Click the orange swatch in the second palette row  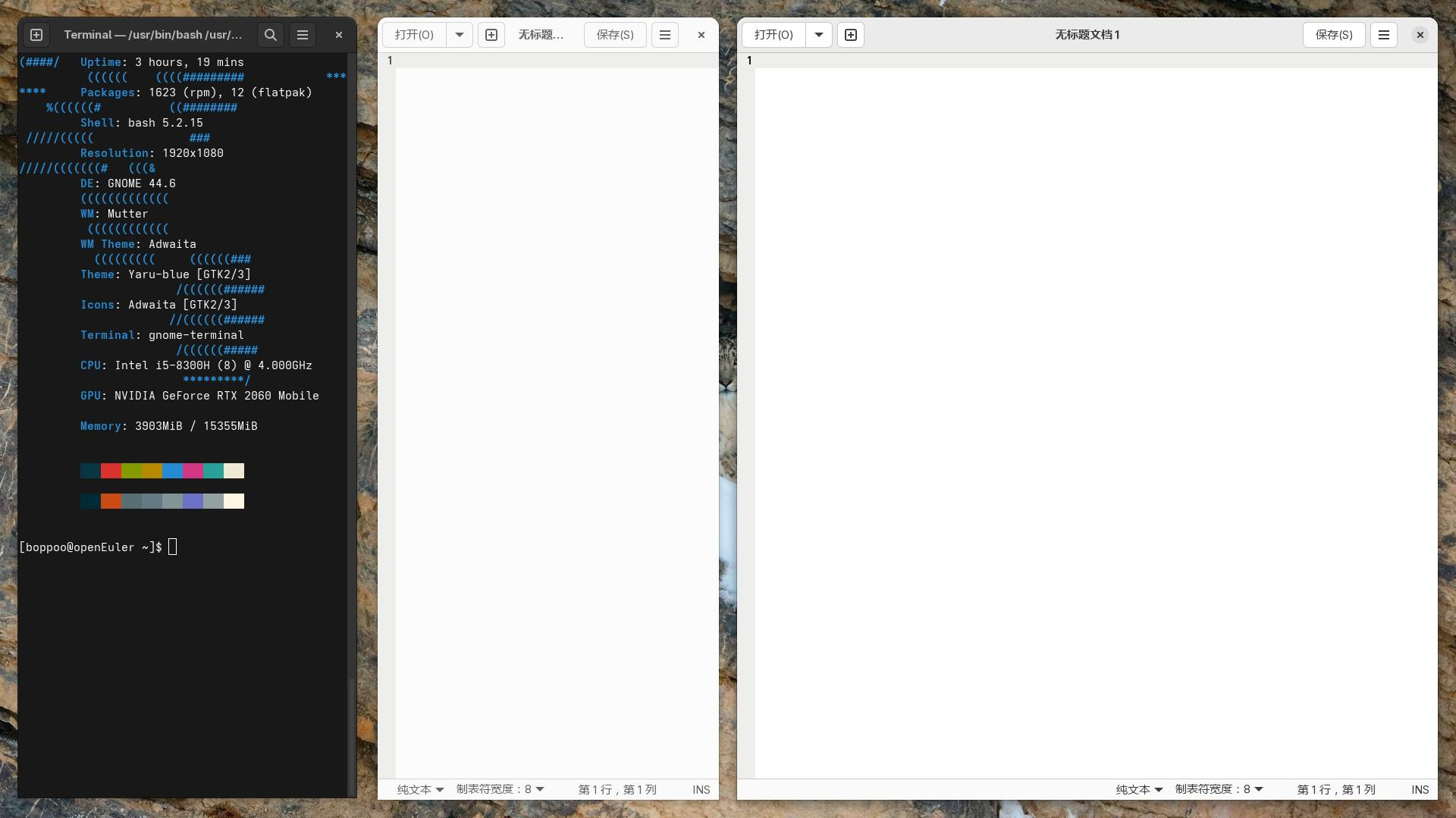pyautogui.click(x=111, y=501)
